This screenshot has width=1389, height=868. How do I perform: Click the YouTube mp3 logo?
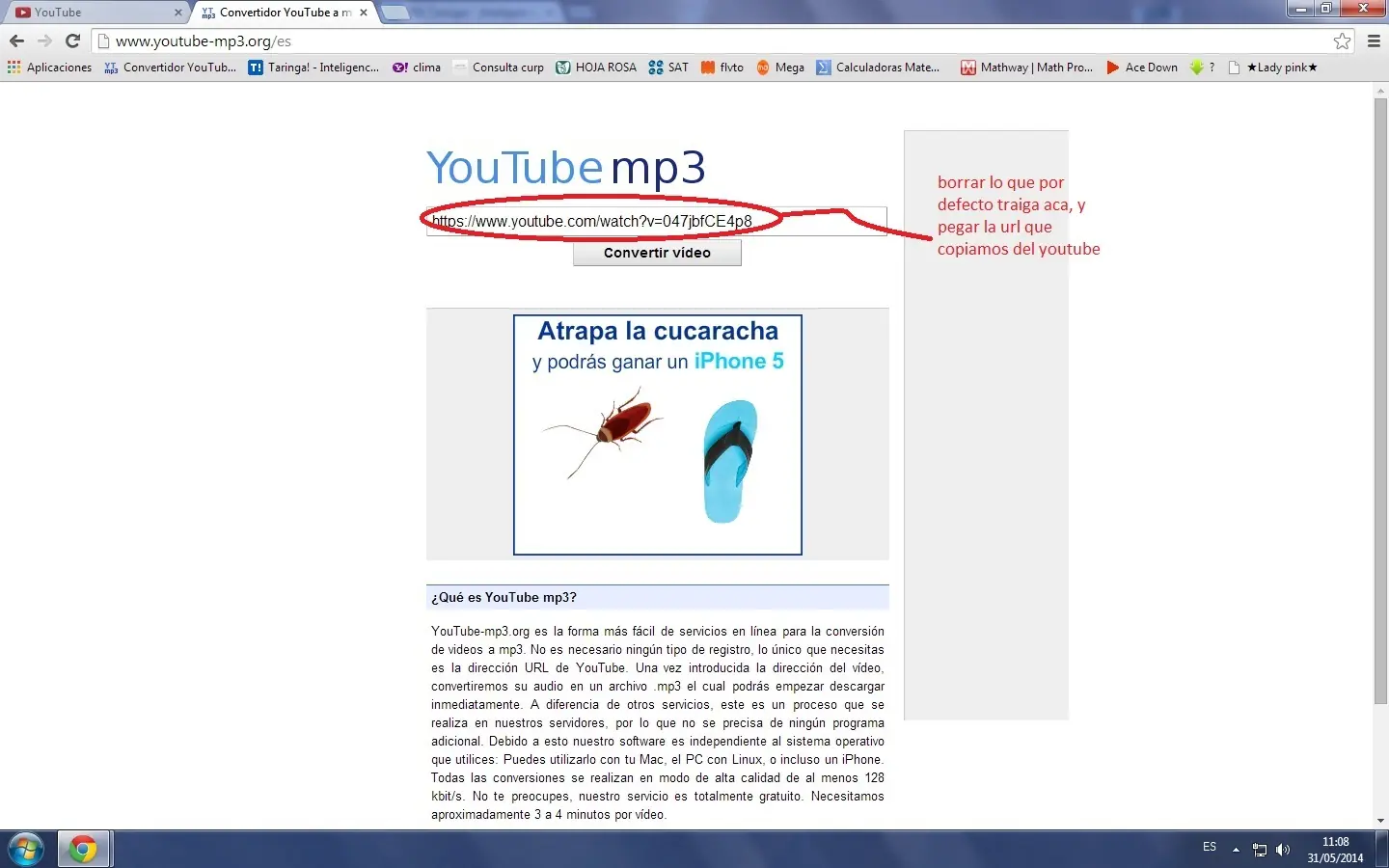pos(566,168)
